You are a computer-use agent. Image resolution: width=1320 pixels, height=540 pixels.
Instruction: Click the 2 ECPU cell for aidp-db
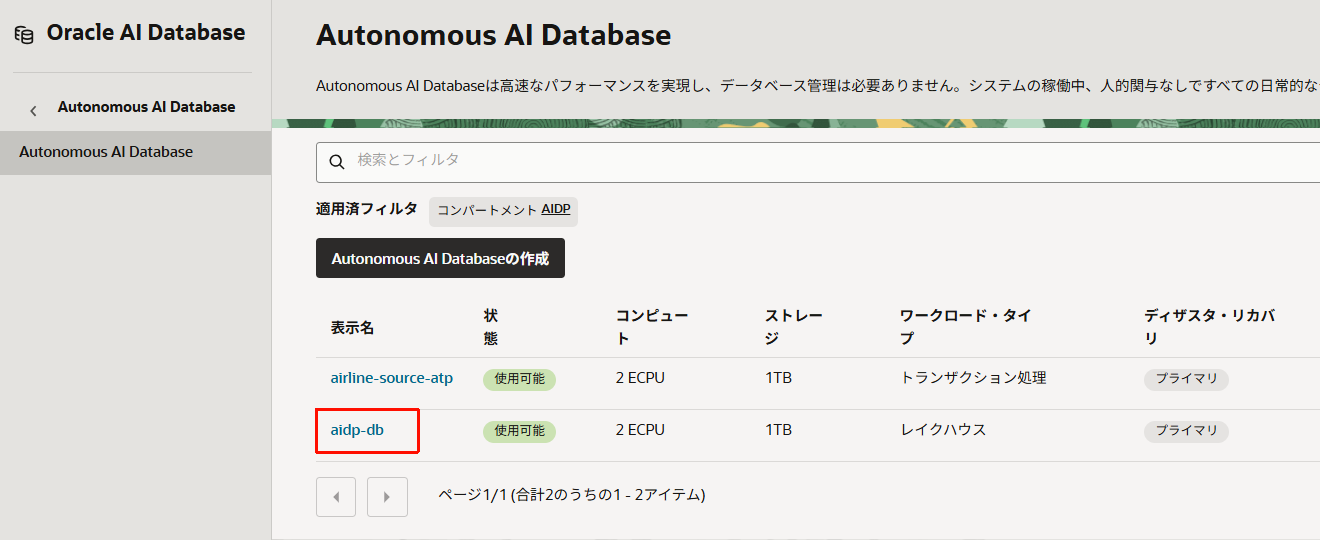640,430
